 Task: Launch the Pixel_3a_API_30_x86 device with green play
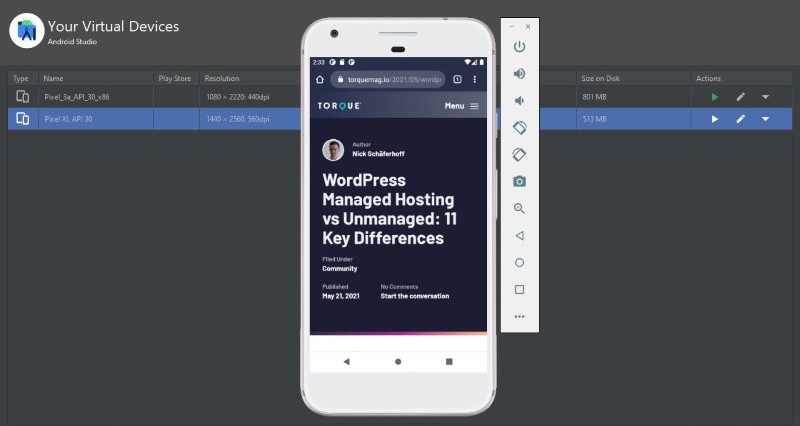point(715,97)
